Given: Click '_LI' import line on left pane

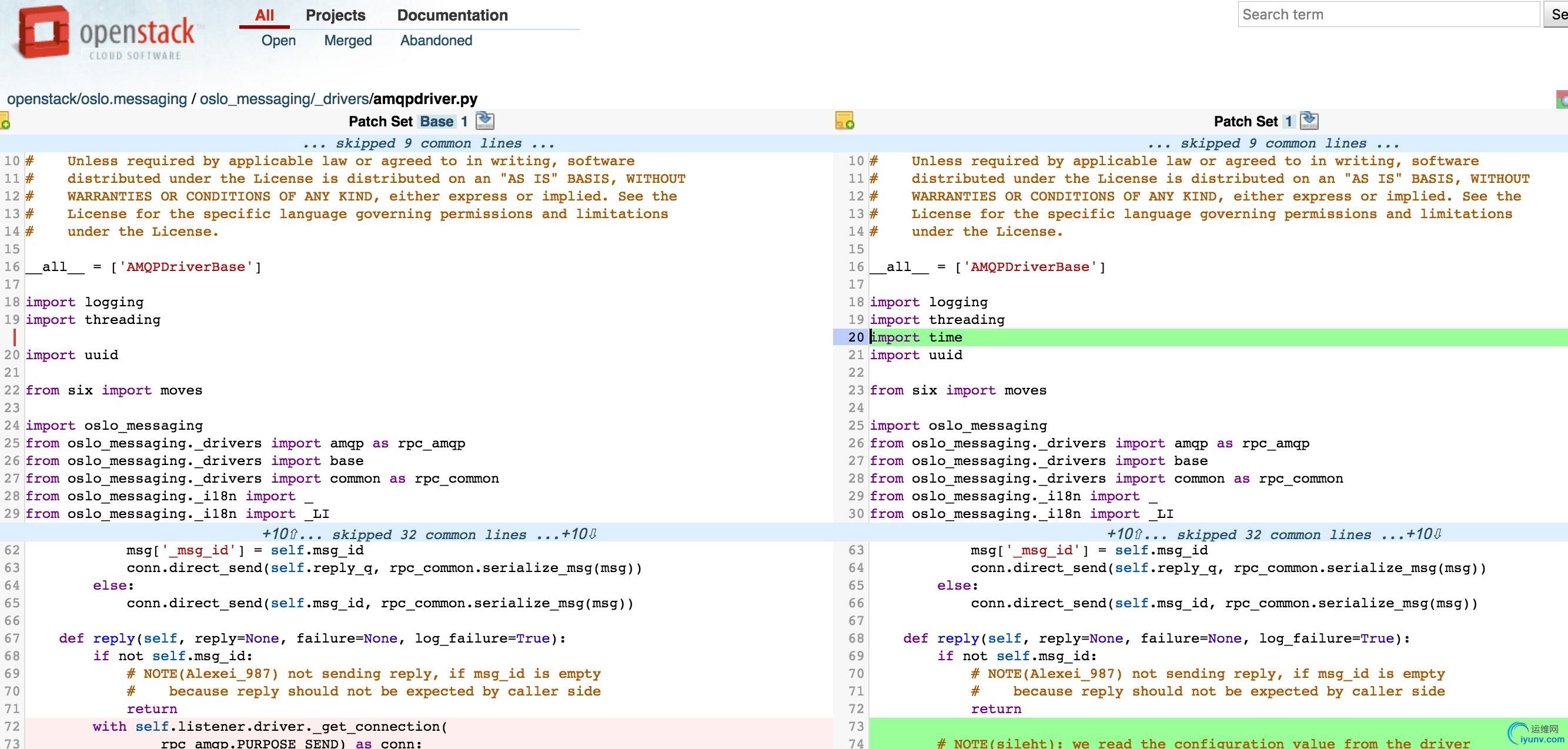Looking at the screenshot, I should click(x=177, y=513).
